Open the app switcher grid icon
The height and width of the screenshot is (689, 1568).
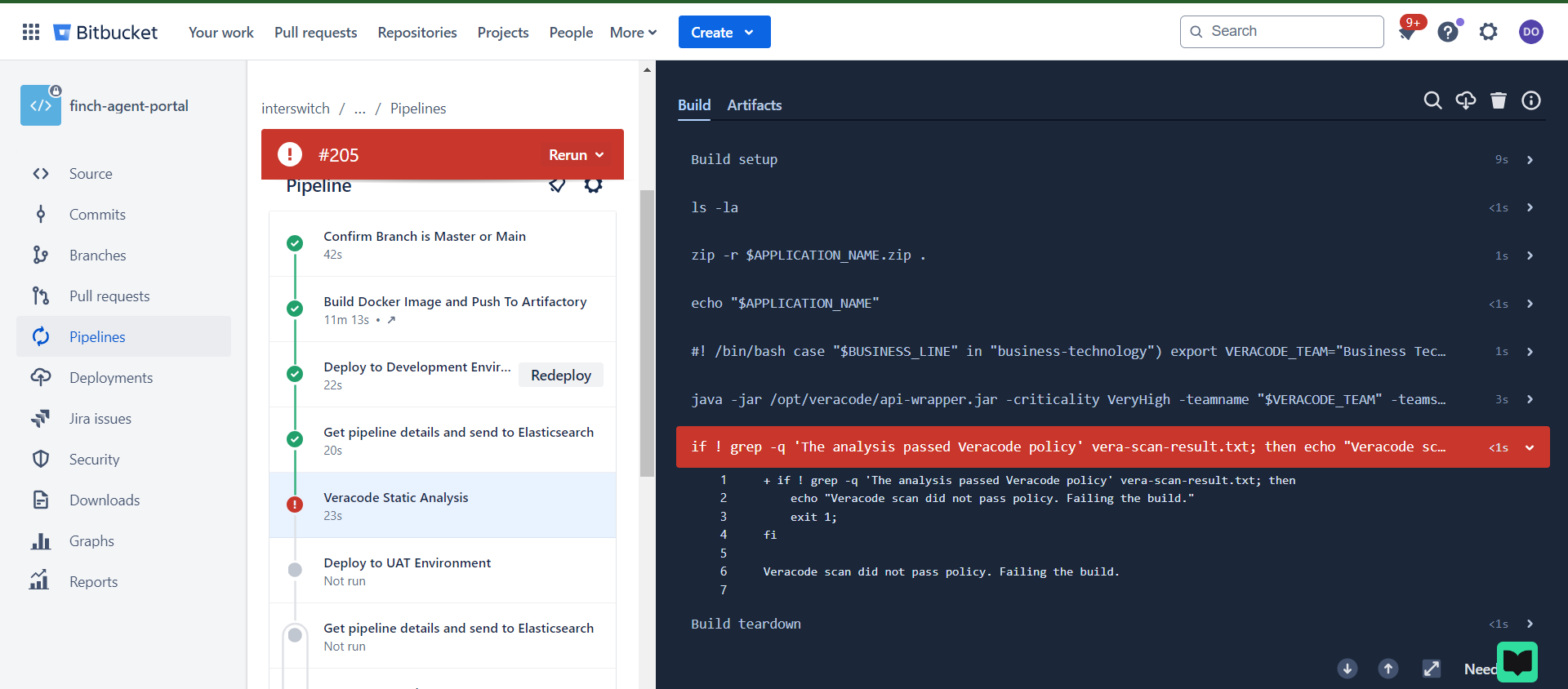(x=31, y=32)
